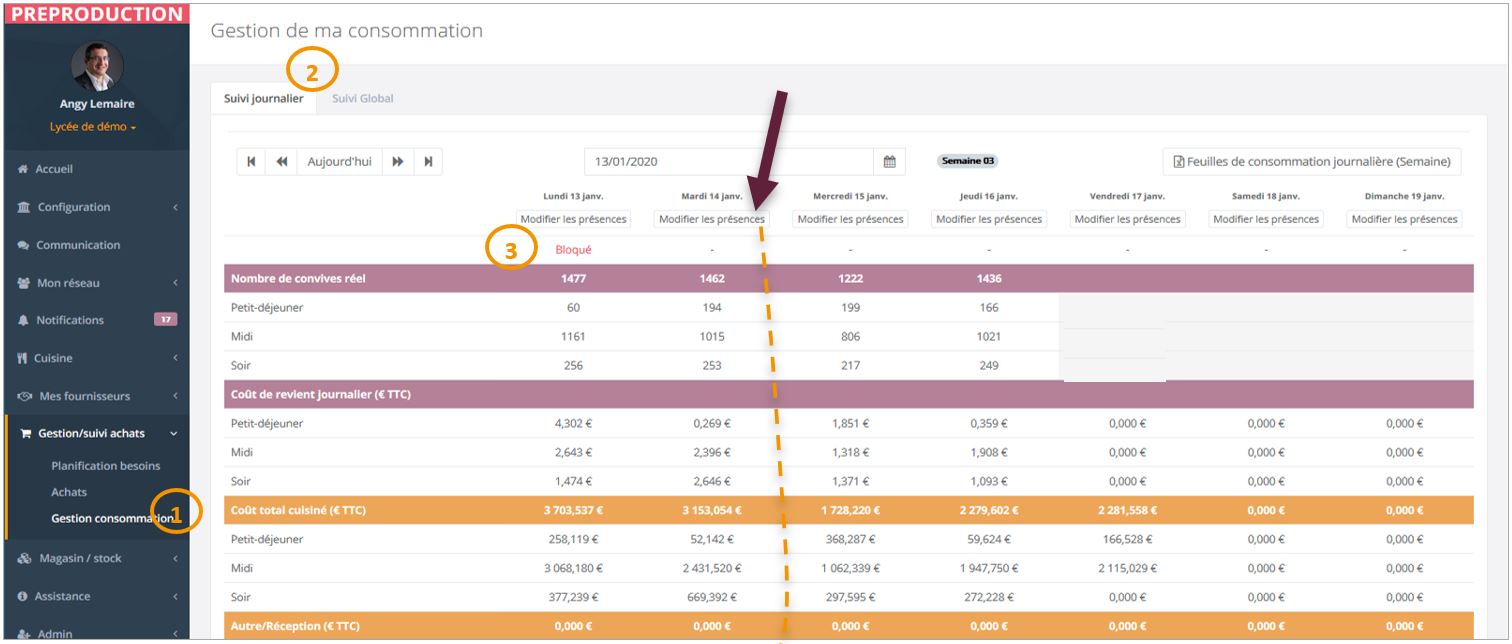The image size is (1512, 644).
Task: Click Jeudi's Soir guest count 249
Action: click(989, 365)
